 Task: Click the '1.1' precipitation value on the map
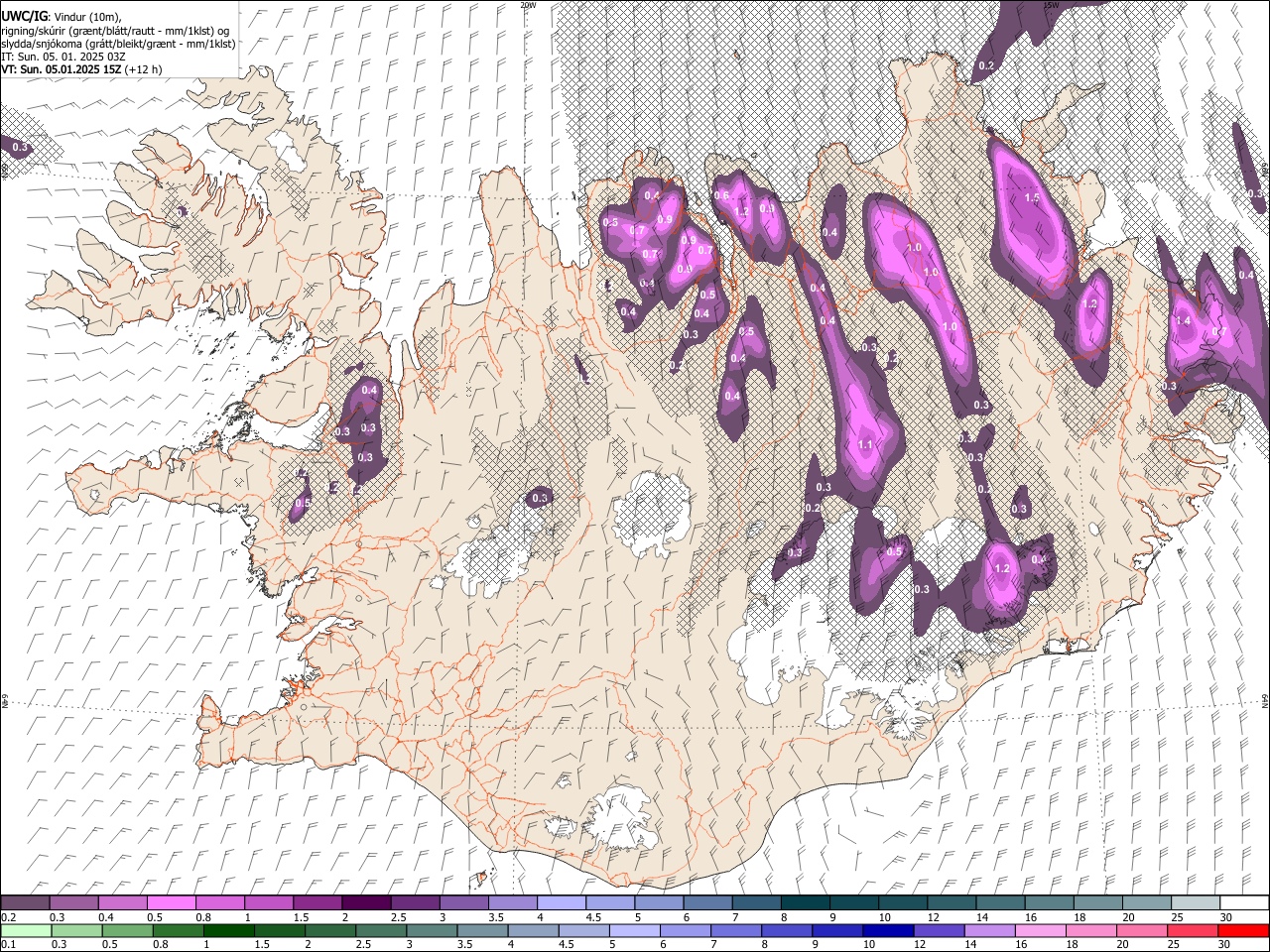pos(865,445)
